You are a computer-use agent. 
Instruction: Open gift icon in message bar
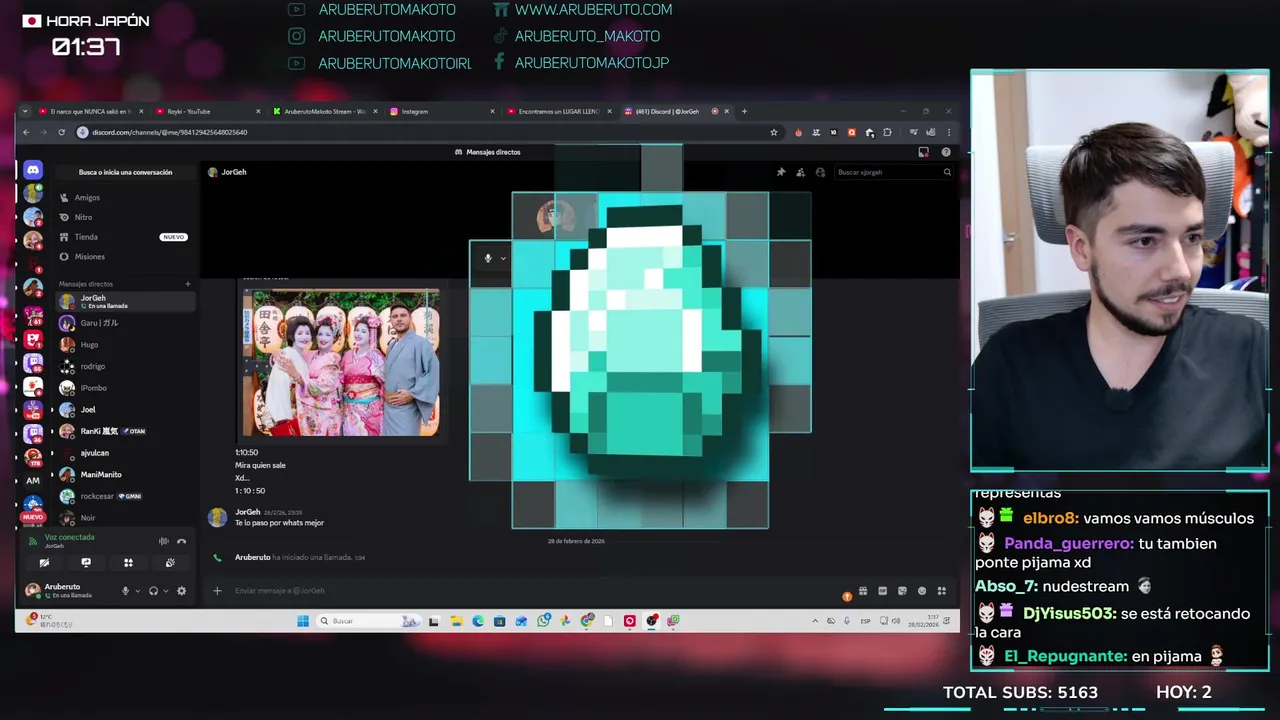[x=863, y=591]
